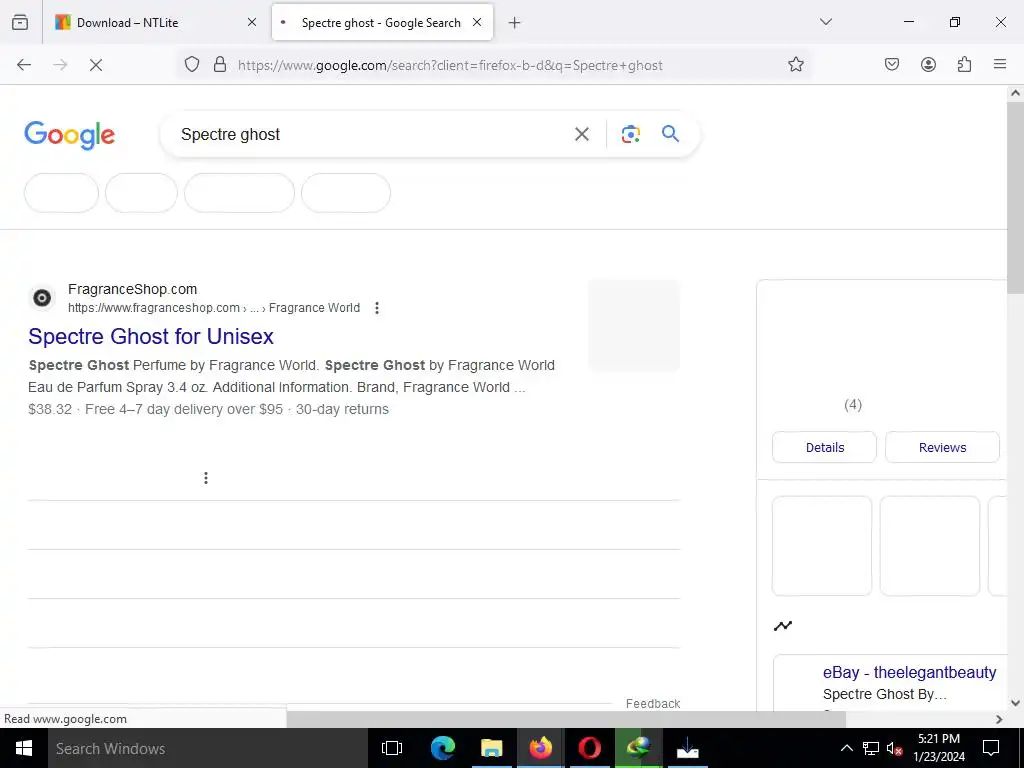Launch Microsoft Edge from taskbar
The width and height of the screenshot is (1024, 768).
pos(442,748)
